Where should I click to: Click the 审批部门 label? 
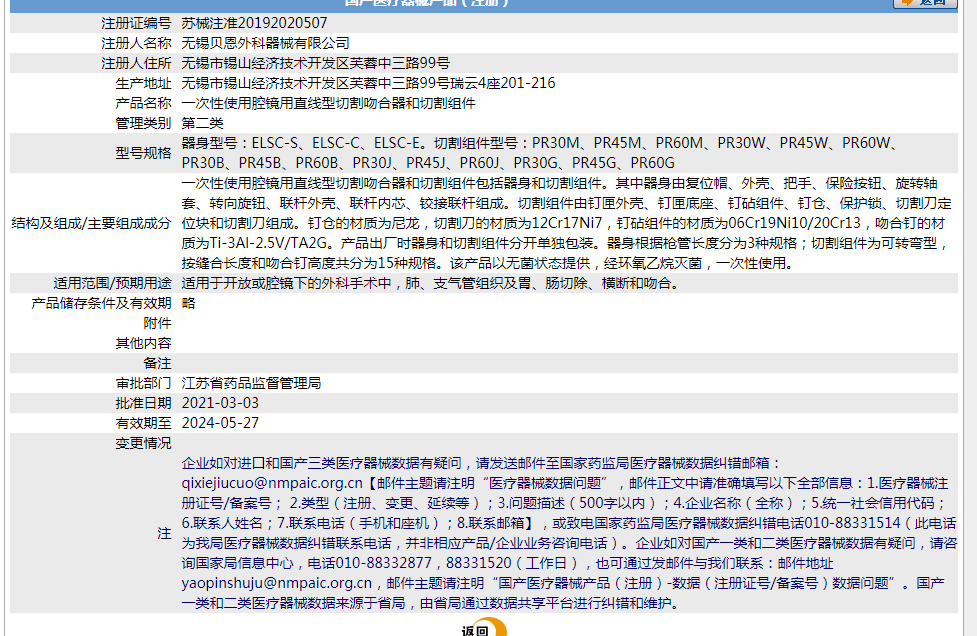pos(143,382)
